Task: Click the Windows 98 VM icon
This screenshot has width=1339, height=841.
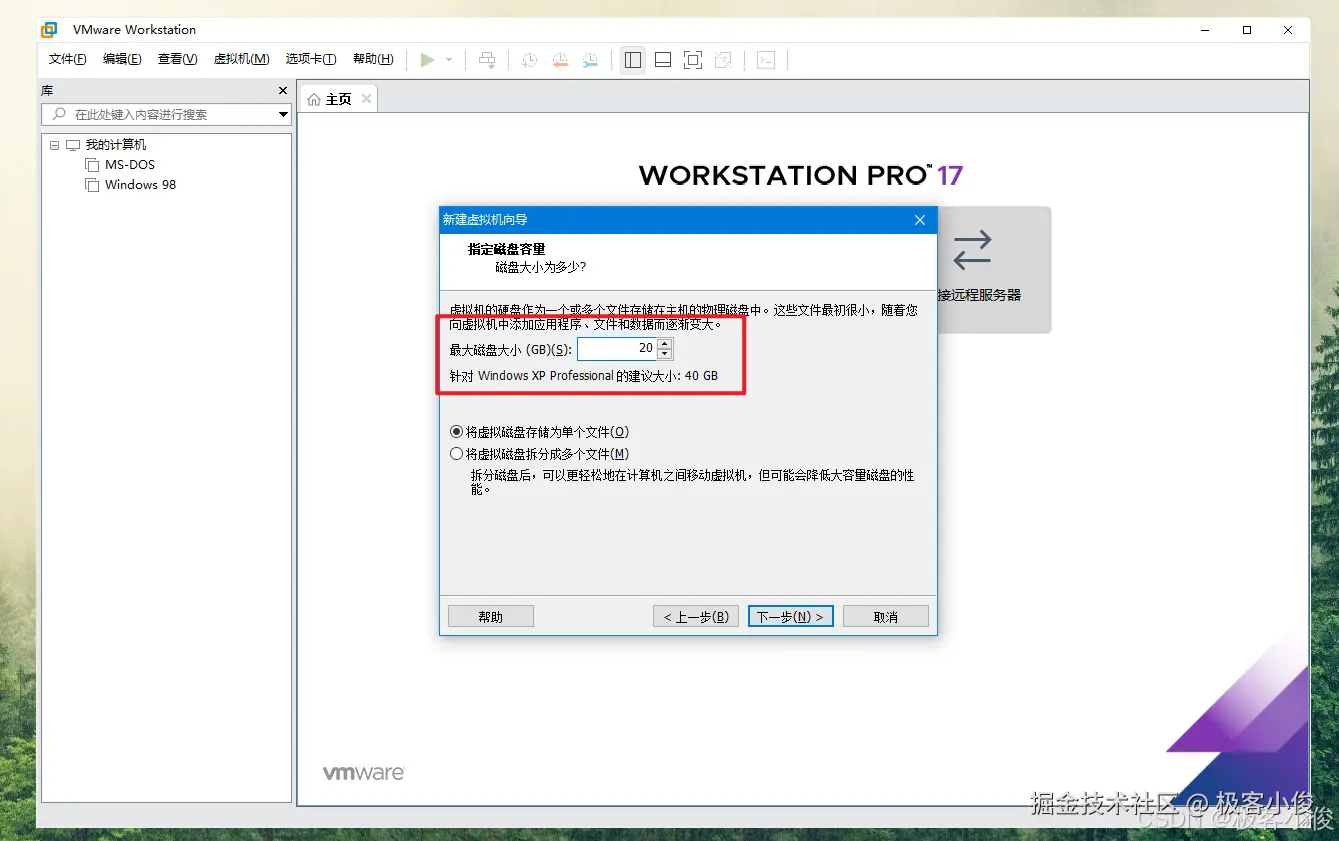Action: (x=92, y=185)
